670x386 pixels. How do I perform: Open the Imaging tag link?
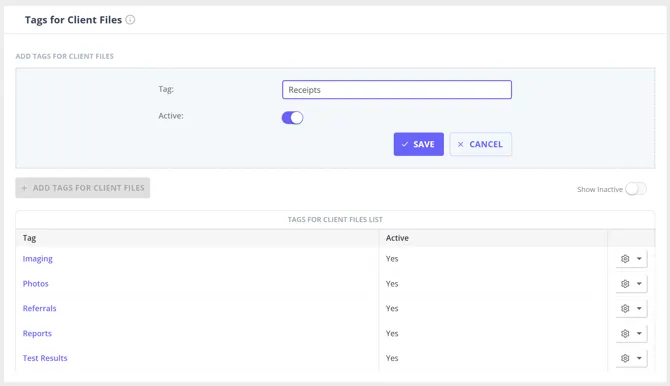coord(38,259)
